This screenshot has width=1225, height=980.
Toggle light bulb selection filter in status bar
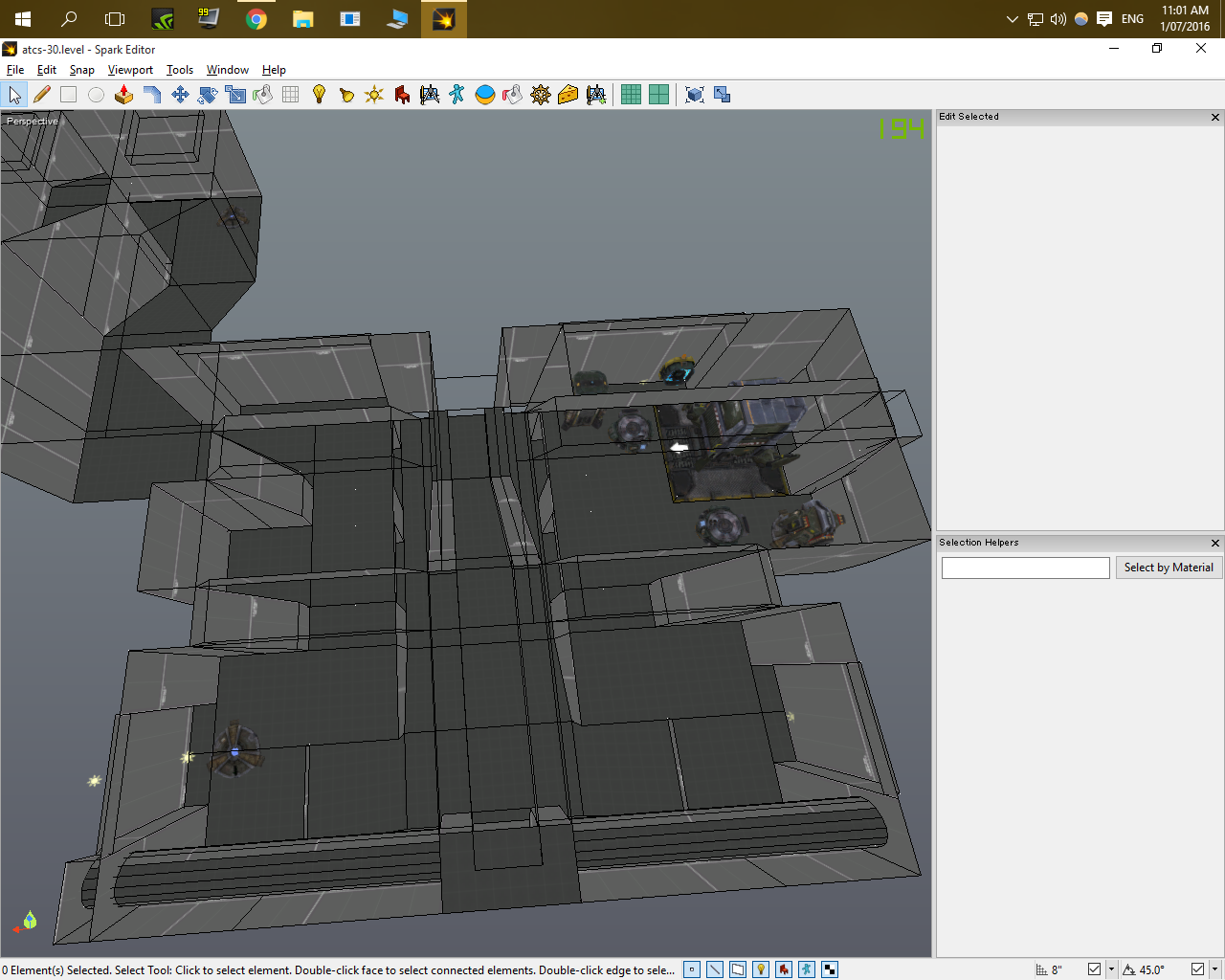click(761, 969)
